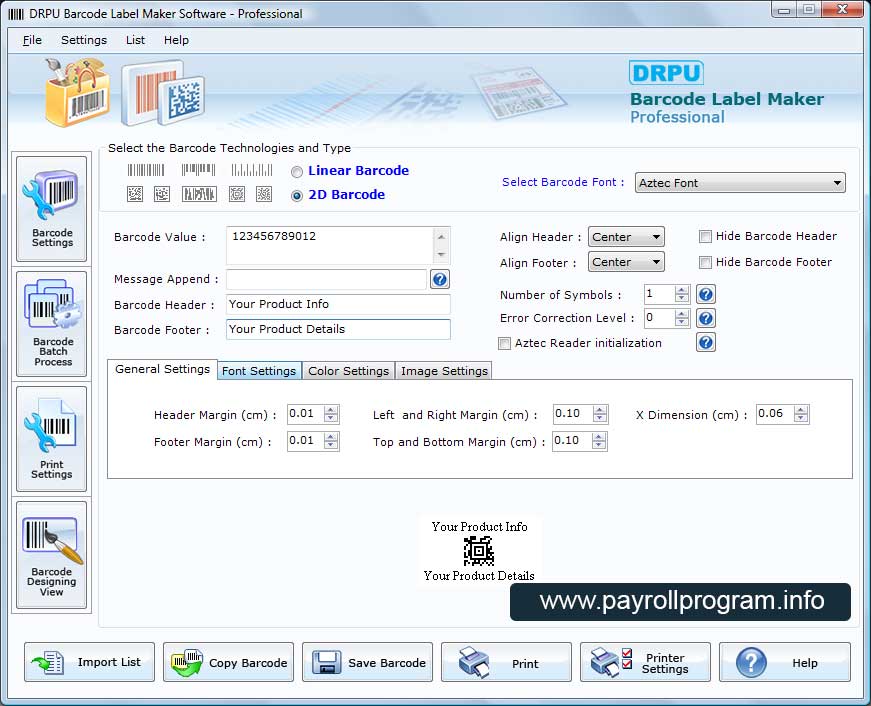Click the Barcode Footer input field

(338, 329)
